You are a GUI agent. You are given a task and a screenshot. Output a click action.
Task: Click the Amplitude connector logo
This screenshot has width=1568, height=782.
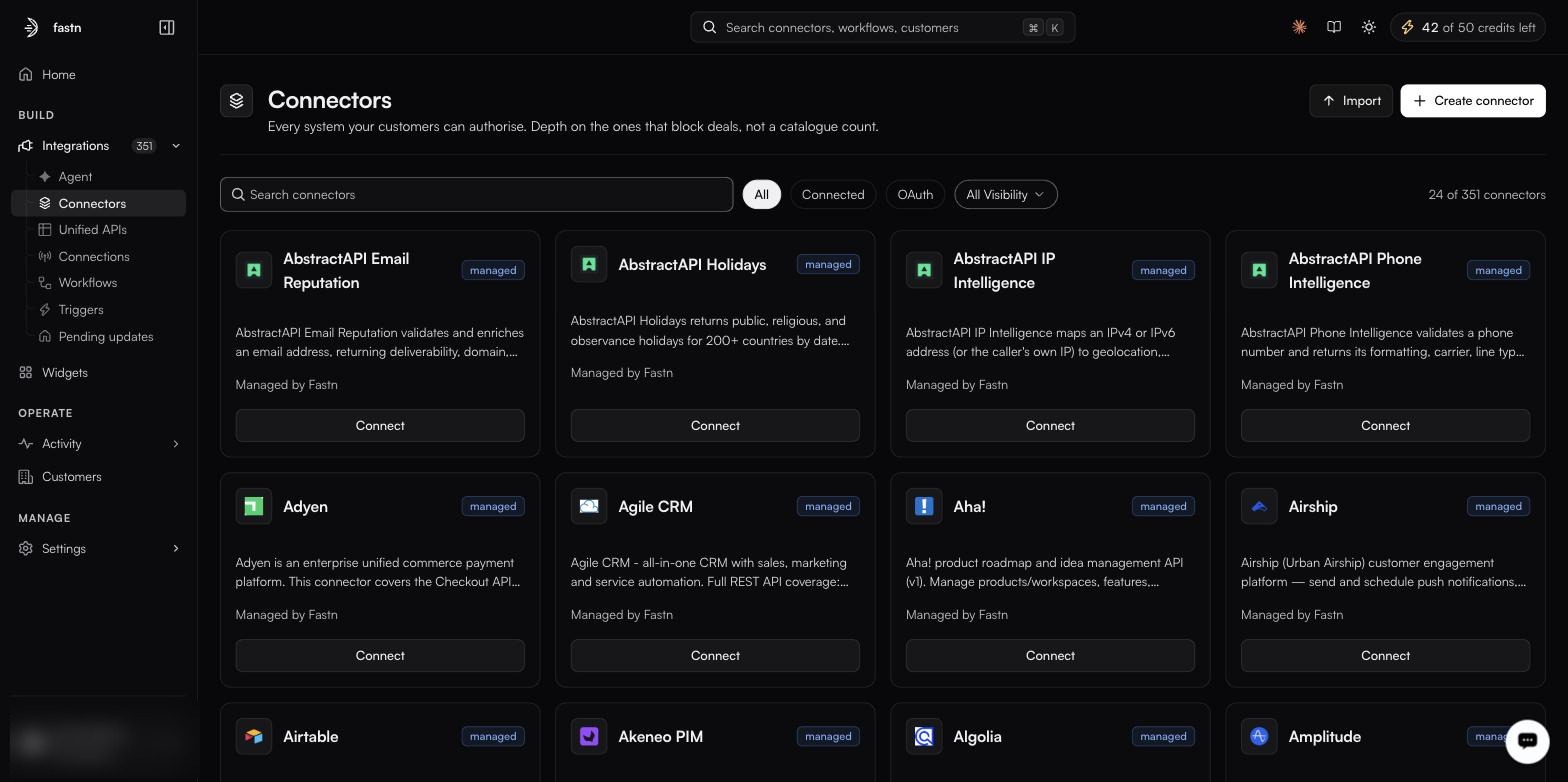1259,736
